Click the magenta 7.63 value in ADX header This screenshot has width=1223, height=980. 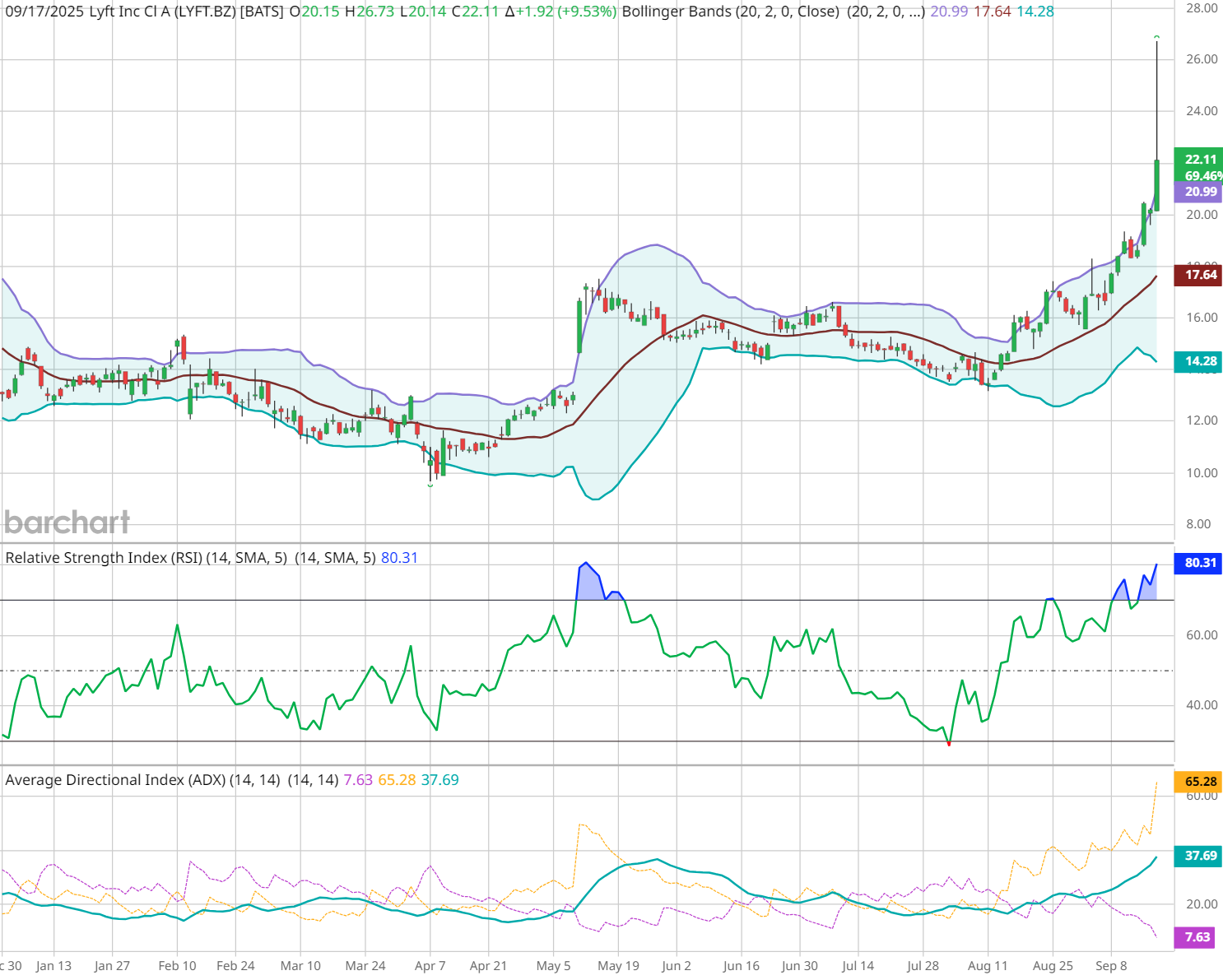pyautogui.click(x=358, y=780)
